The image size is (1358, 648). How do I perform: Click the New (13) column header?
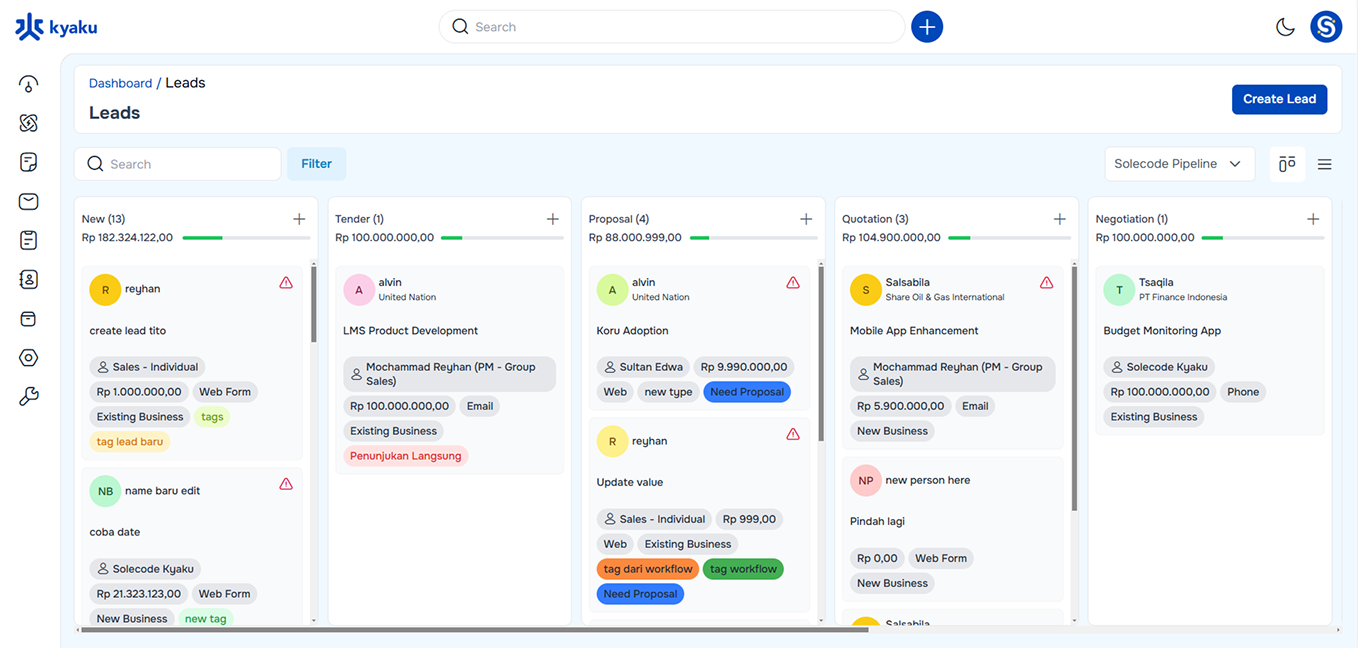(103, 219)
